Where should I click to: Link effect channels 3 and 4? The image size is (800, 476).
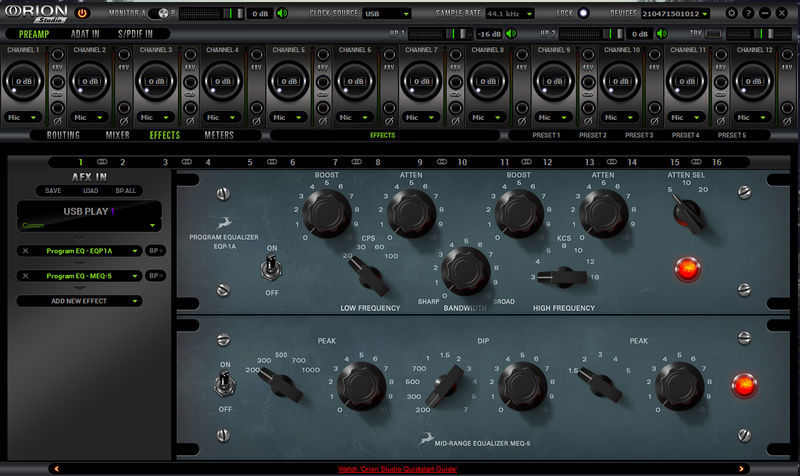coord(187,162)
